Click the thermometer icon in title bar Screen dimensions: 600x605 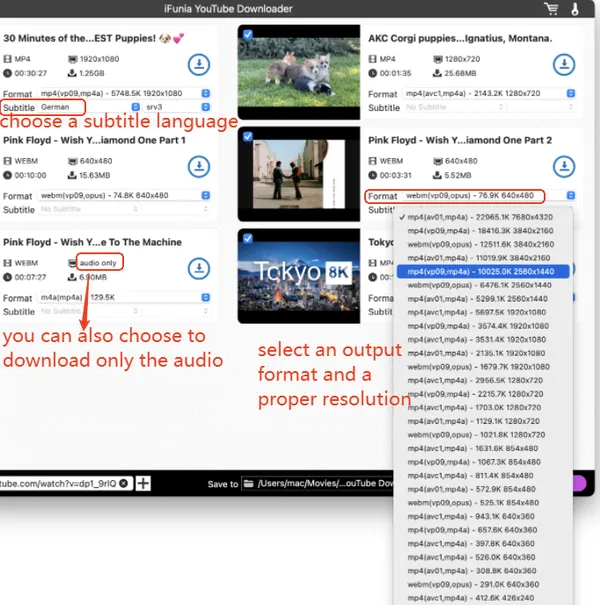[576, 10]
